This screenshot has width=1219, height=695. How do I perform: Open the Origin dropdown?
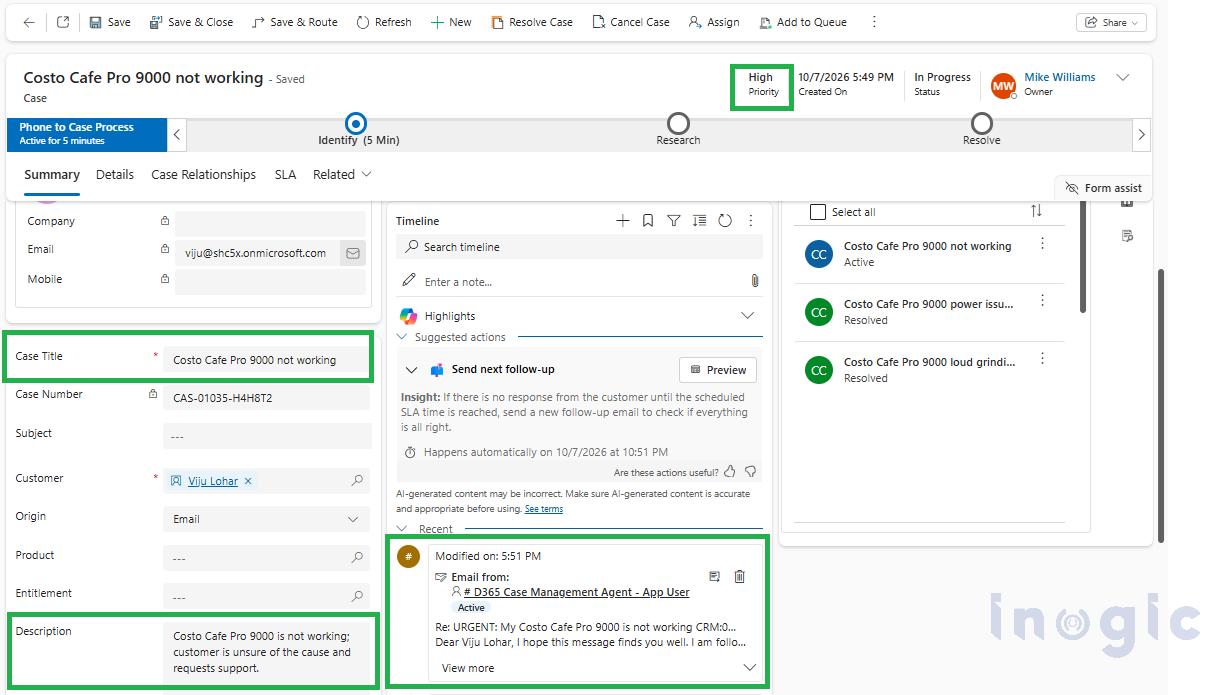[267, 519]
